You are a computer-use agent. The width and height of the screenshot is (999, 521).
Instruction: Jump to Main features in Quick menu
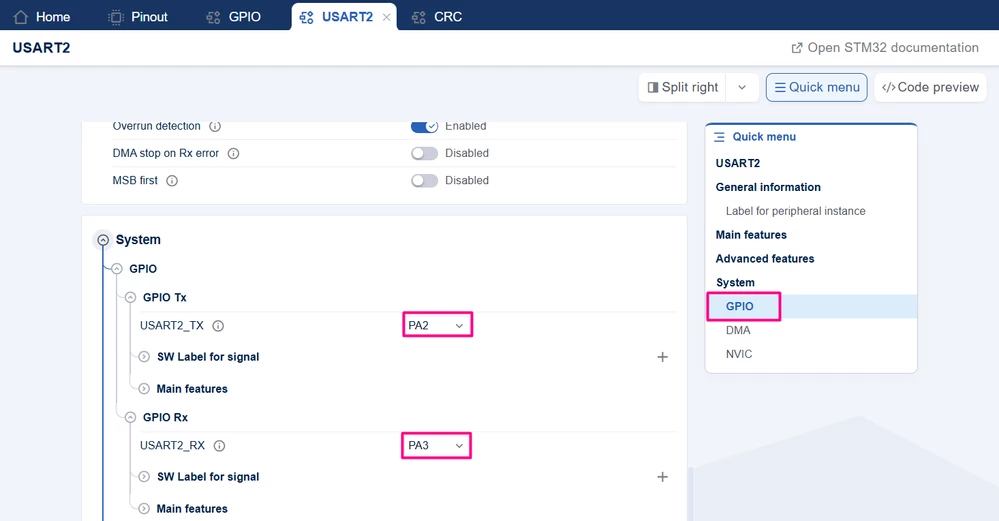[751, 235]
